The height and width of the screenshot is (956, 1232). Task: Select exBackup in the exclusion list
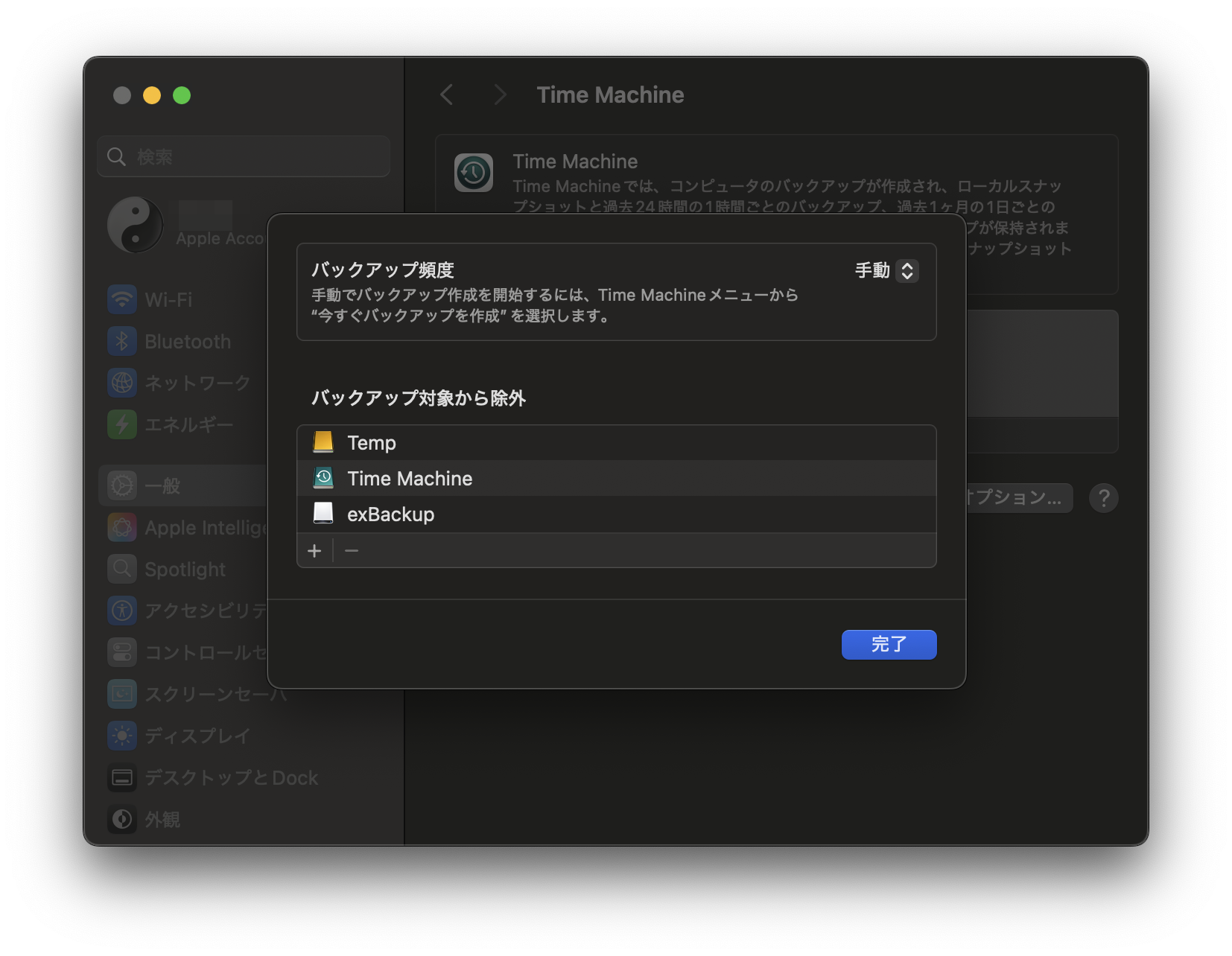point(390,514)
